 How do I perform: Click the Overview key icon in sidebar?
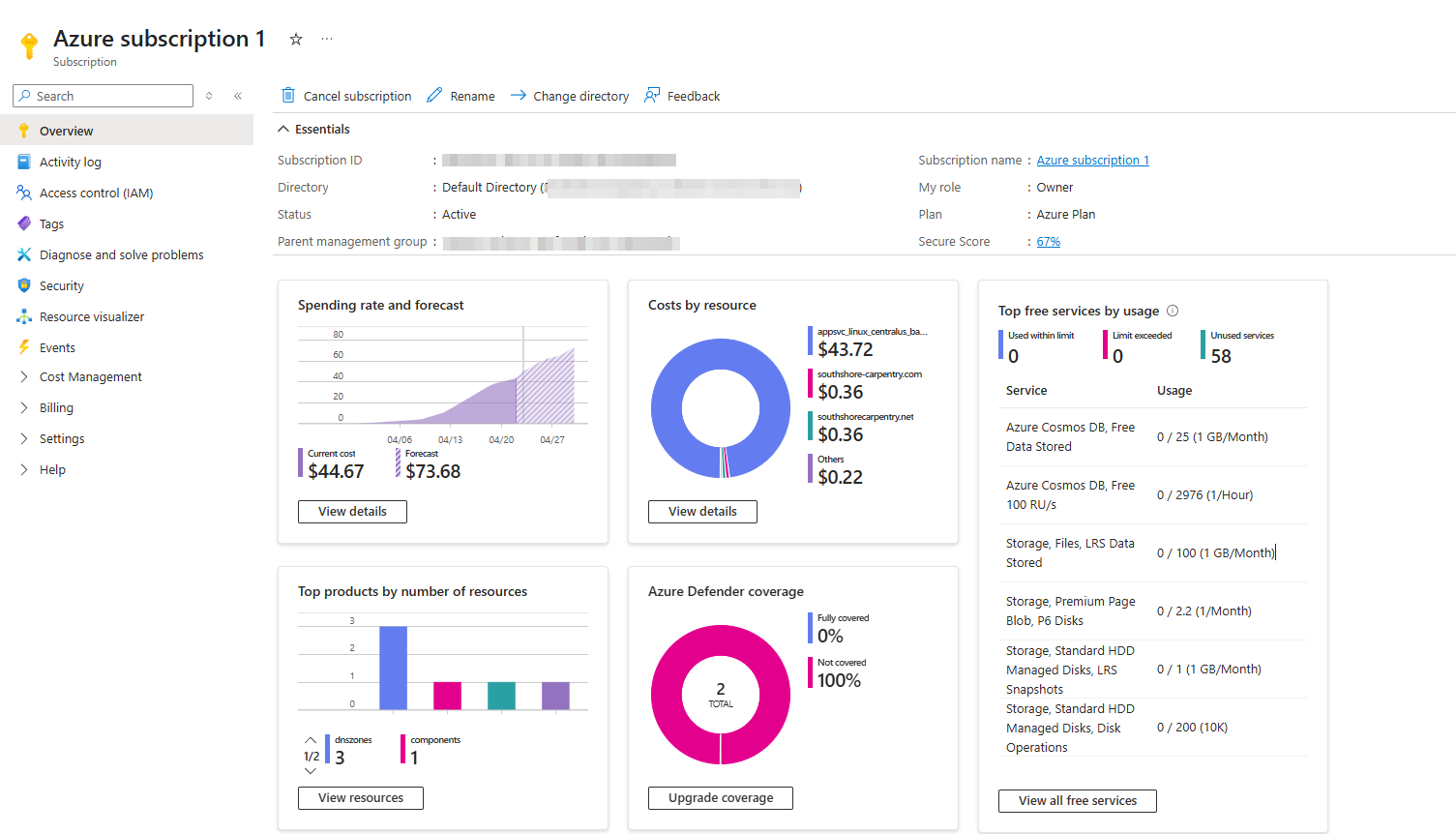(24, 131)
